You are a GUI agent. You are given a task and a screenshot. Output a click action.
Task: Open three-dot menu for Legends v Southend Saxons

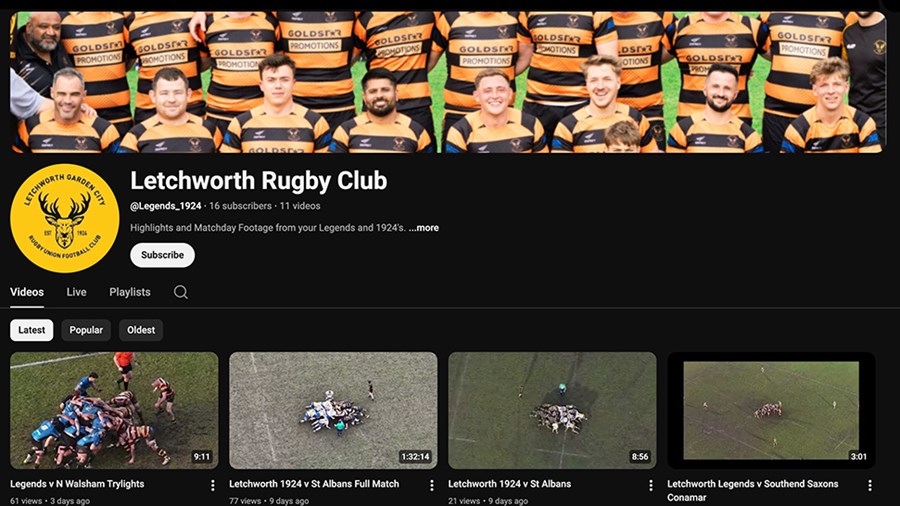coord(869,485)
